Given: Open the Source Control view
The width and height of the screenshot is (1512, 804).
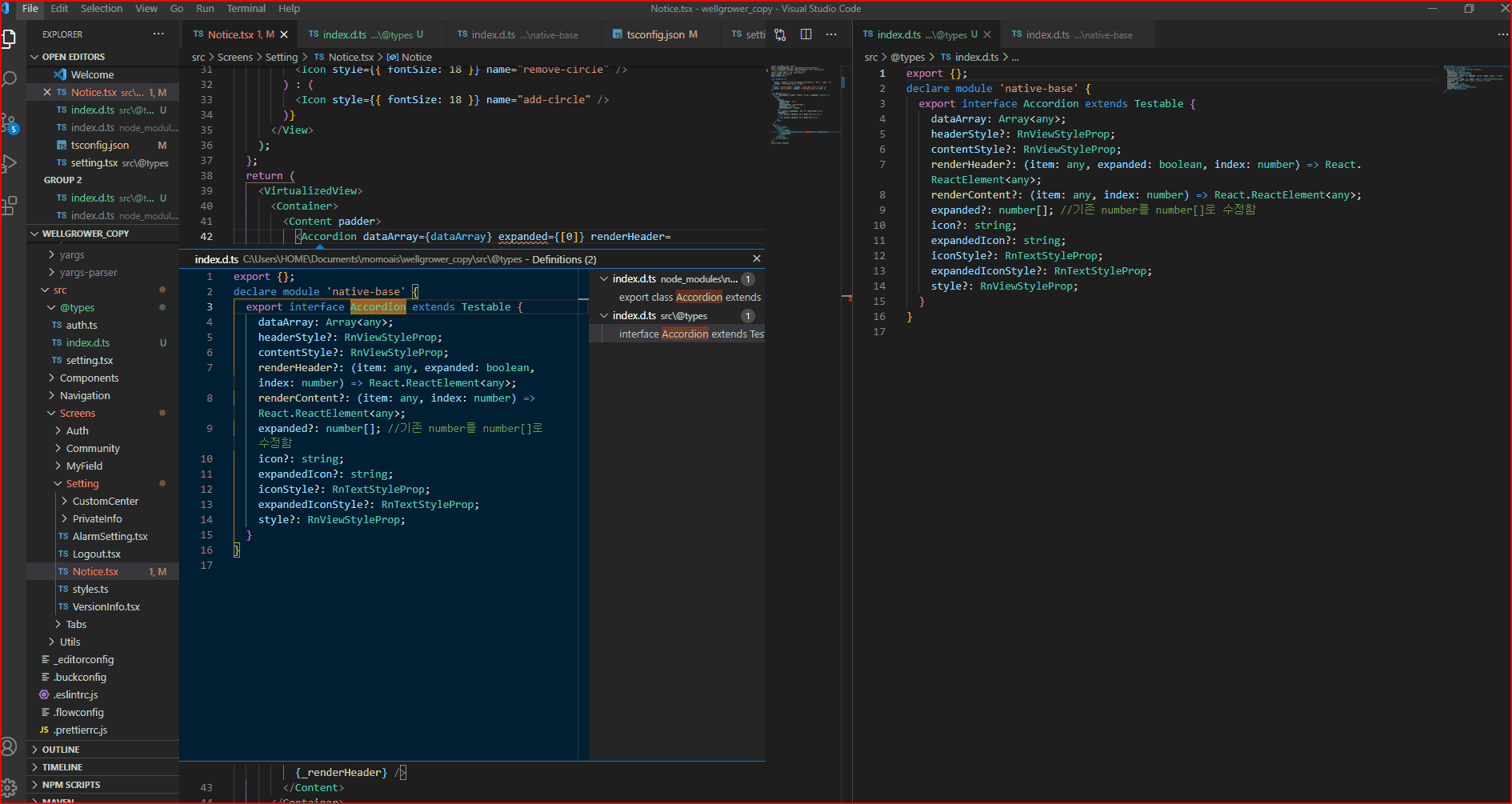Looking at the screenshot, I should coord(10,122).
